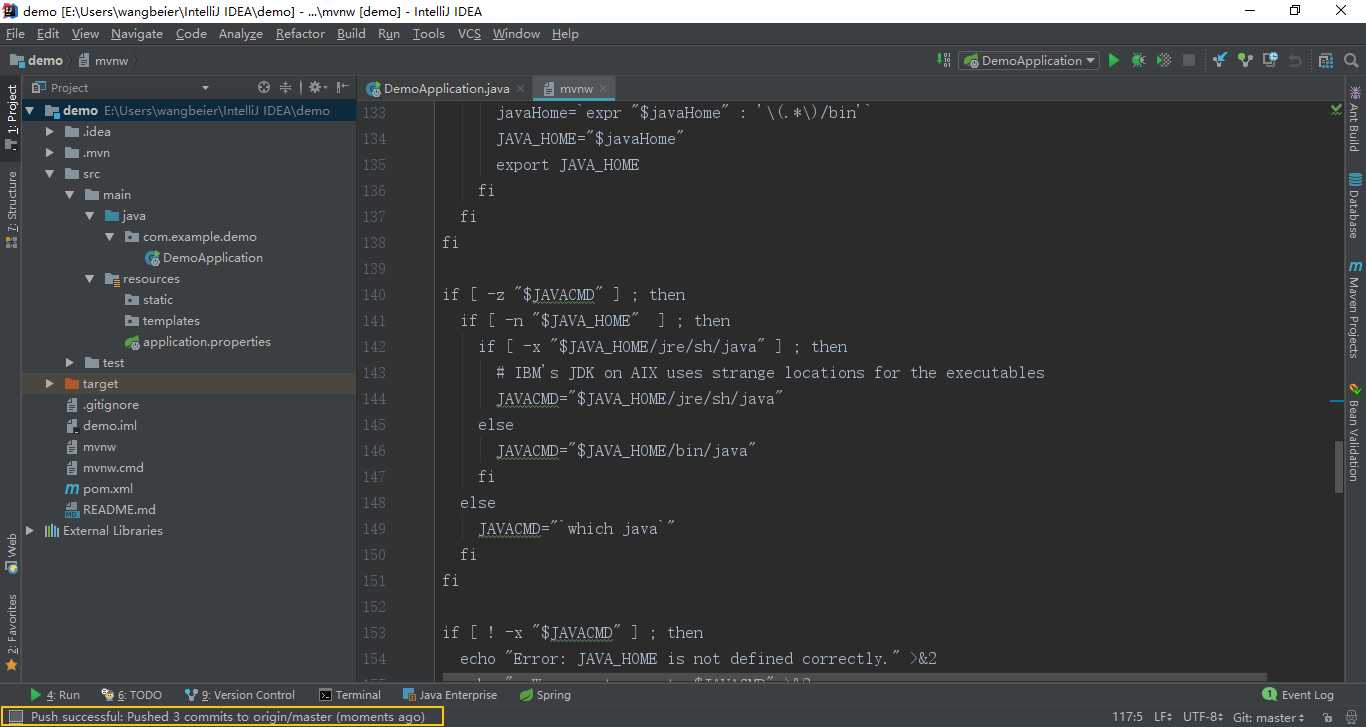Close the mvnw editor tab

(605, 88)
